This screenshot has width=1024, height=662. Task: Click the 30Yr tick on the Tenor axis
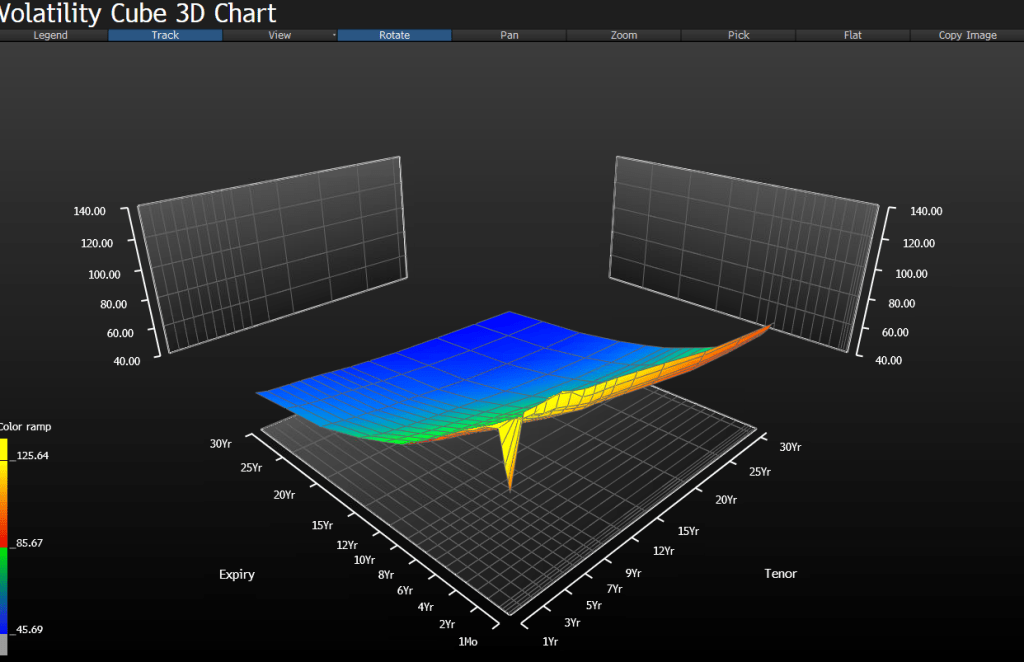point(790,447)
